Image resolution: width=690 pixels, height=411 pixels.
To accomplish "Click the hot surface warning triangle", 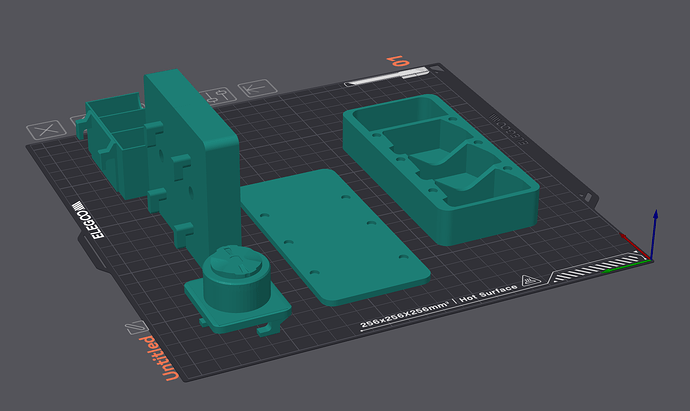I will (x=529, y=281).
